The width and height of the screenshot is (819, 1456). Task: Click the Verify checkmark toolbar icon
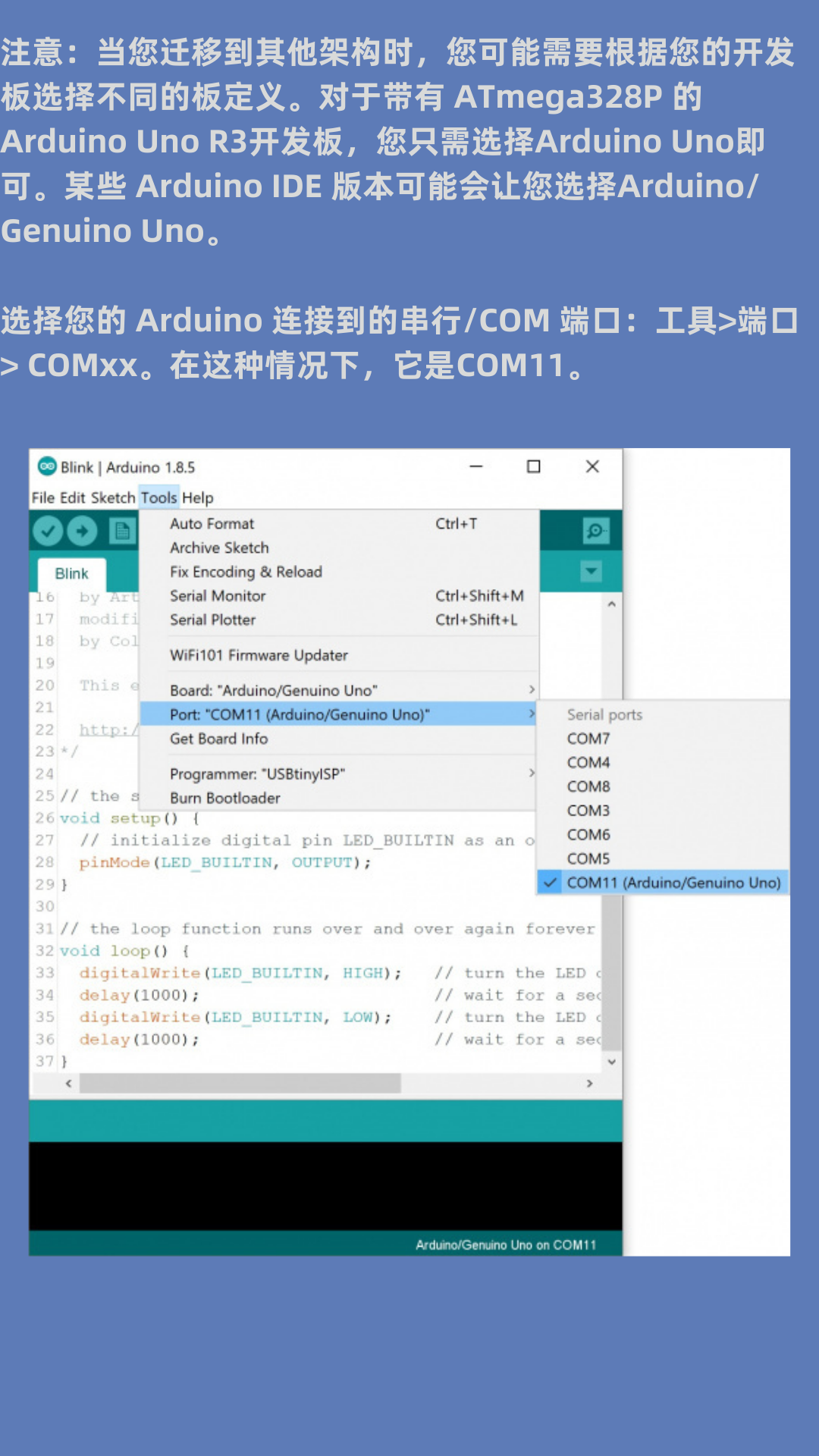click(x=48, y=531)
